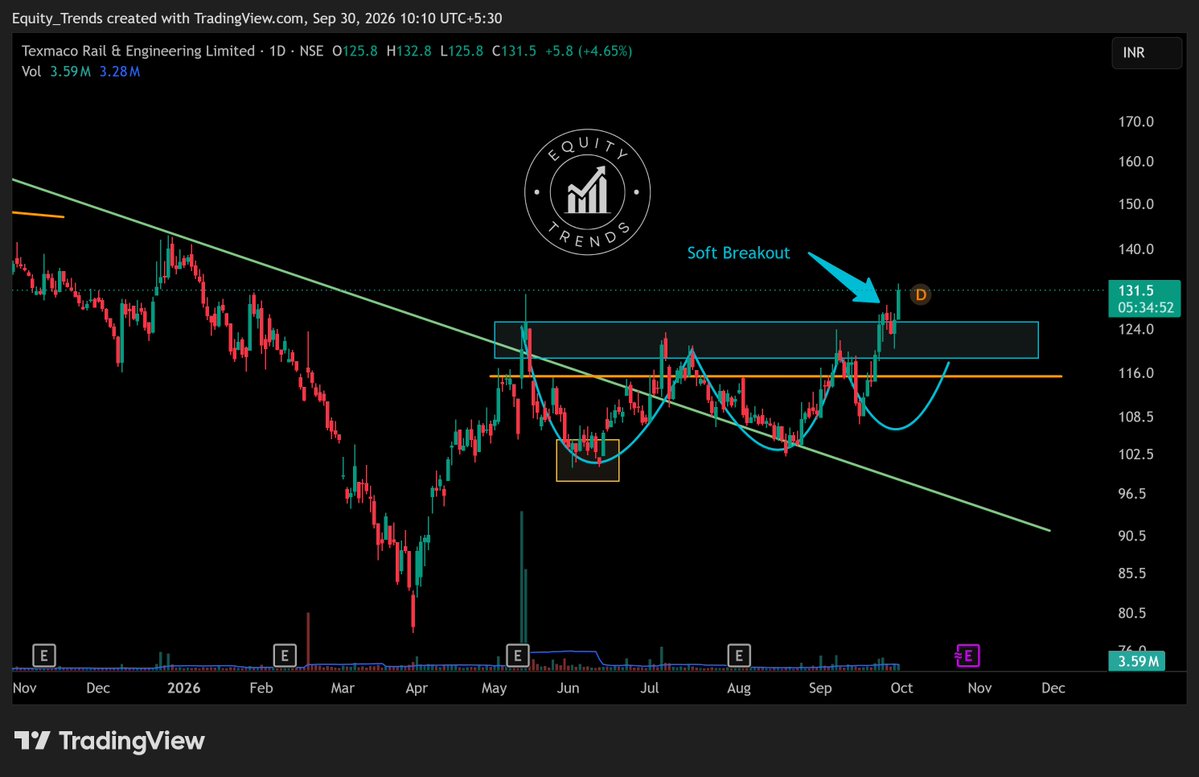Click the NSE exchange label
The height and width of the screenshot is (777, 1199).
311,51
